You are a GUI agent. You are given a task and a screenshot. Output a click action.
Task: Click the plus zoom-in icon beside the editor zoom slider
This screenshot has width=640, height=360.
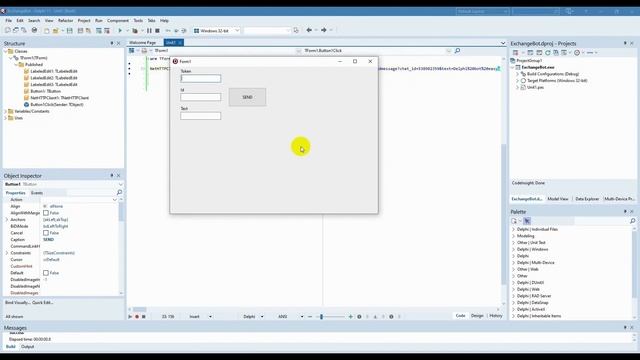coord(350,316)
